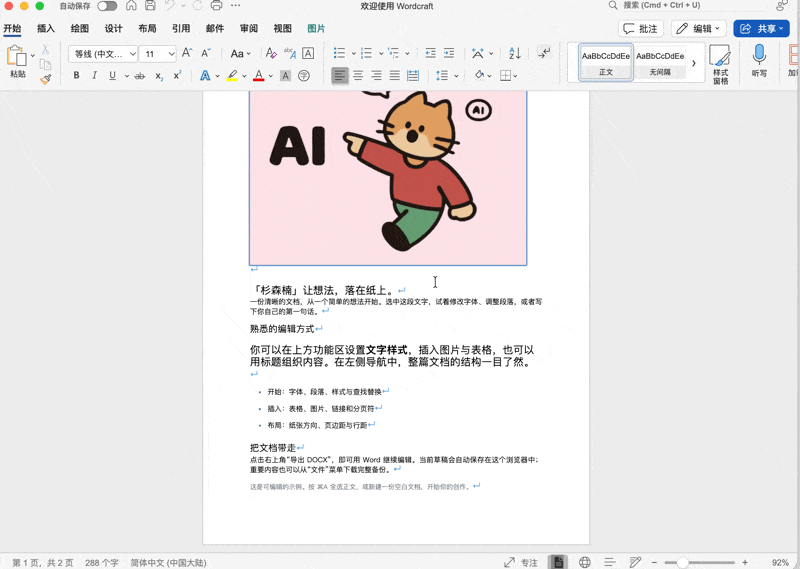This screenshot has height=569, width=800.
Task: Toggle superscript formatting
Action: click(x=177, y=76)
